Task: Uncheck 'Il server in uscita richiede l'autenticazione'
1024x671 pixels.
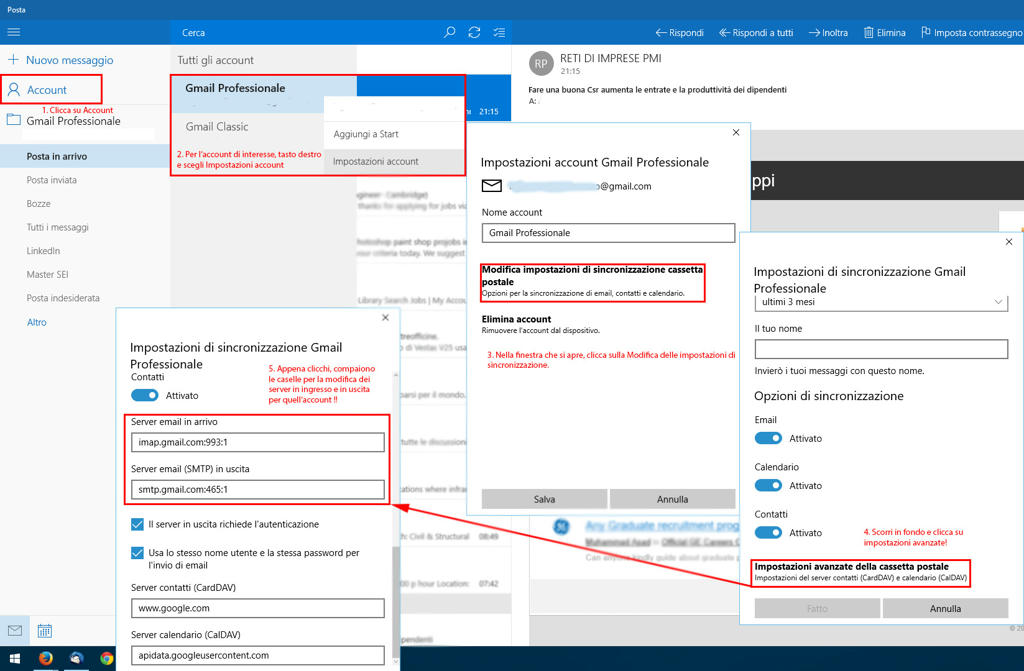Action: click(x=138, y=524)
